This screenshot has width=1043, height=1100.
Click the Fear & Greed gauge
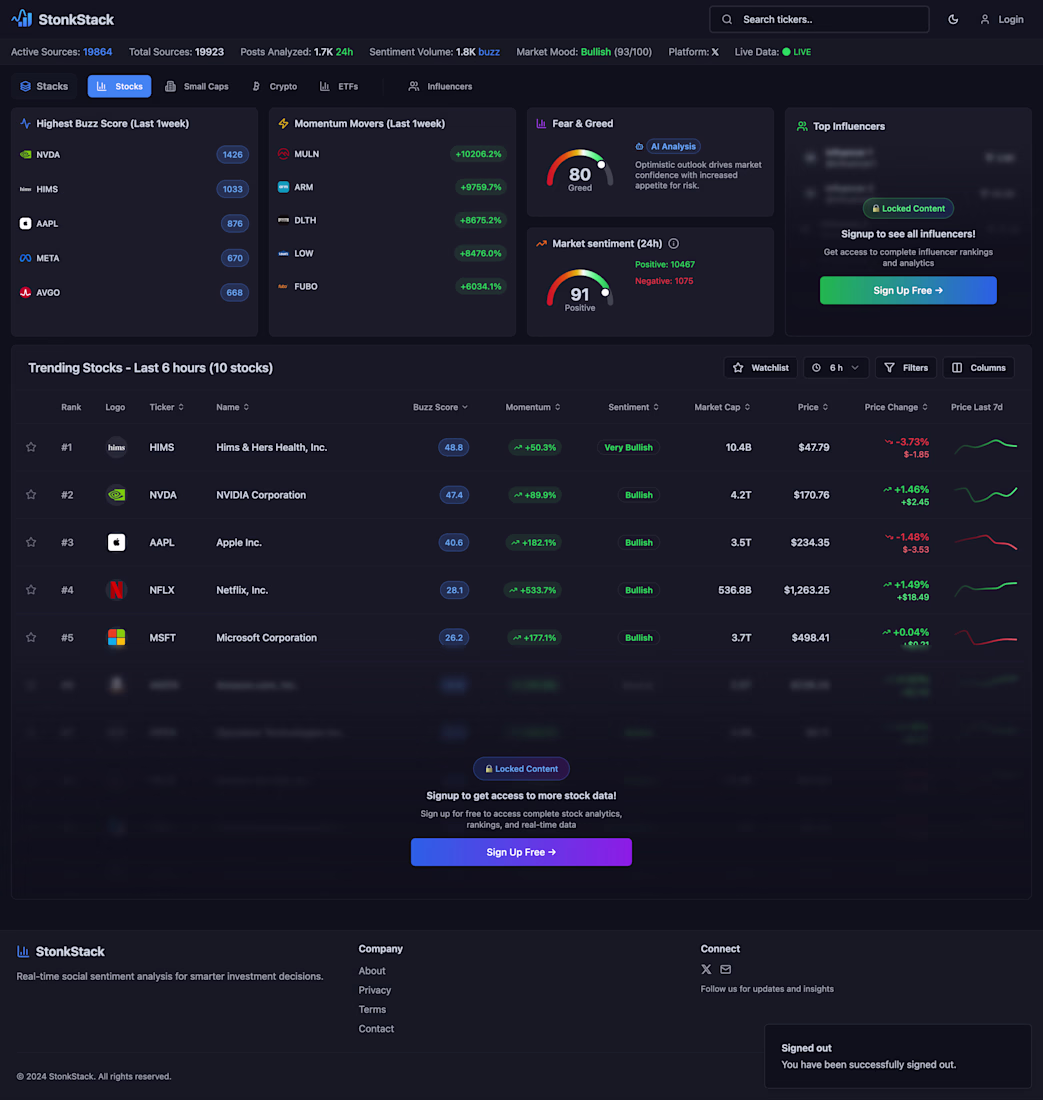[579, 170]
